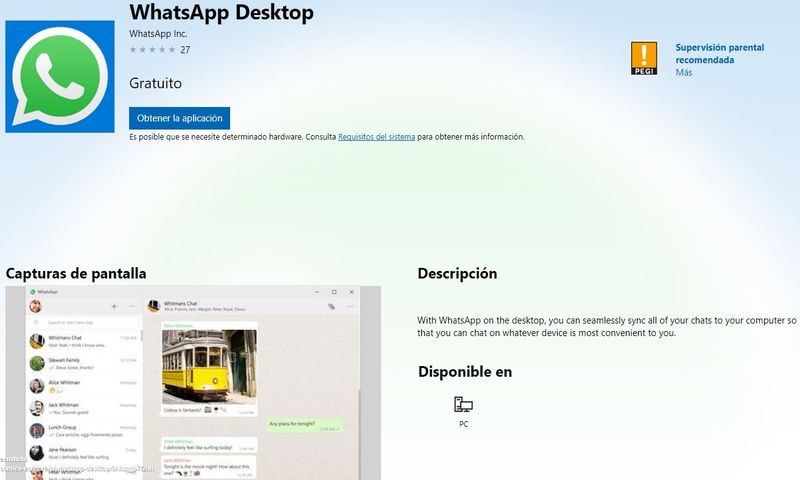
Task: Click the Descripción heading
Action: [x=457, y=273]
